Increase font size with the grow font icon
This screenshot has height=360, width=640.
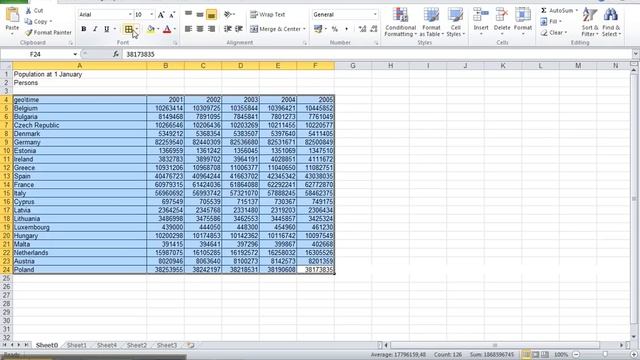click(x=161, y=15)
